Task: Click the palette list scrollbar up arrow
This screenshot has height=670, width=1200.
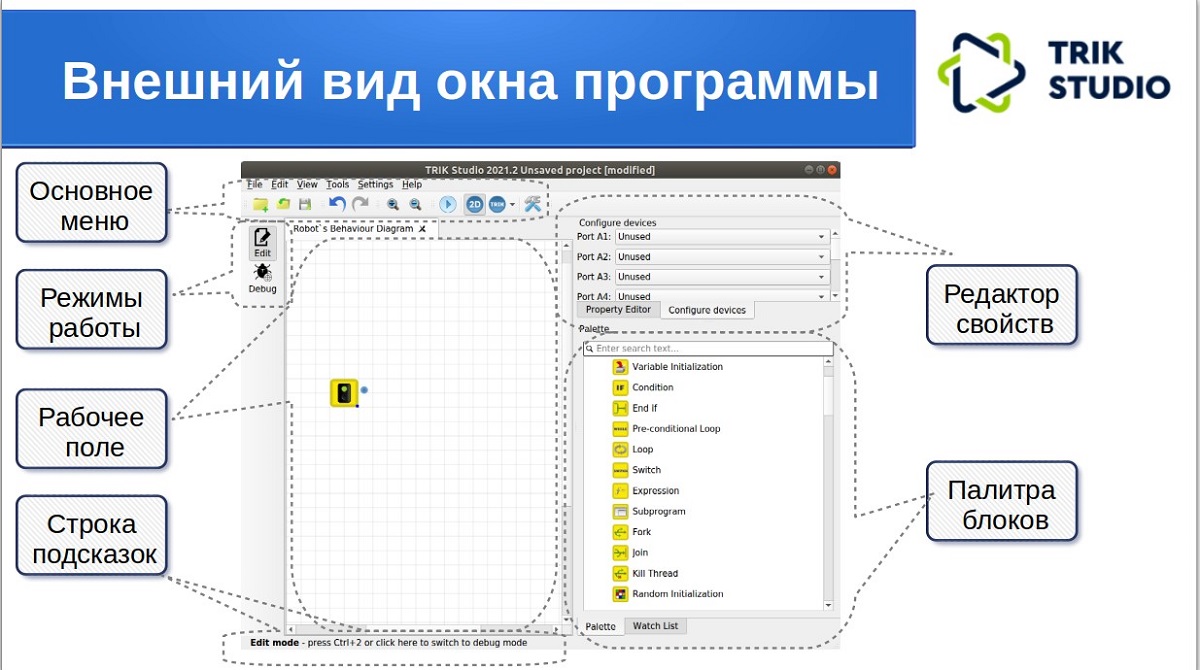Action: (828, 363)
